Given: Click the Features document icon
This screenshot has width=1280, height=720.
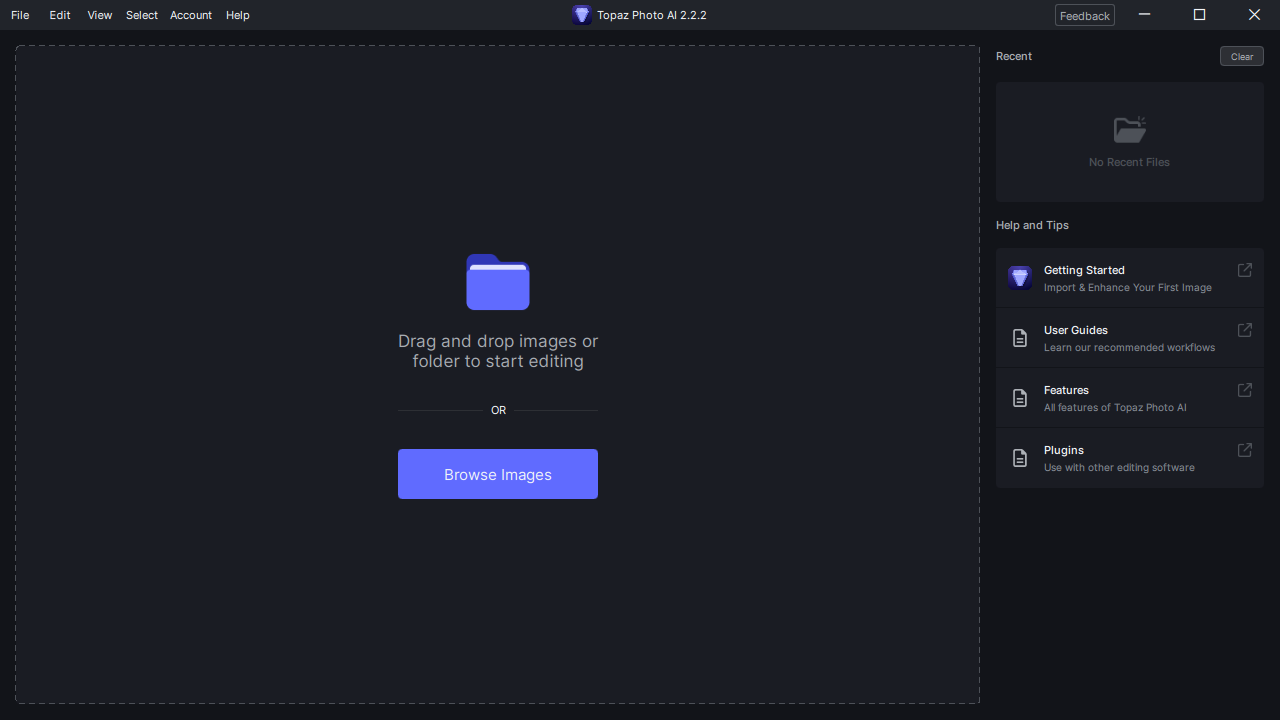Looking at the screenshot, I should [1020, 398].
